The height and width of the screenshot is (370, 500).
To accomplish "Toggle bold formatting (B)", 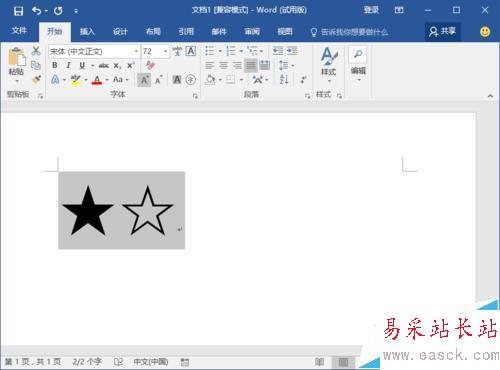I will 55,65.
